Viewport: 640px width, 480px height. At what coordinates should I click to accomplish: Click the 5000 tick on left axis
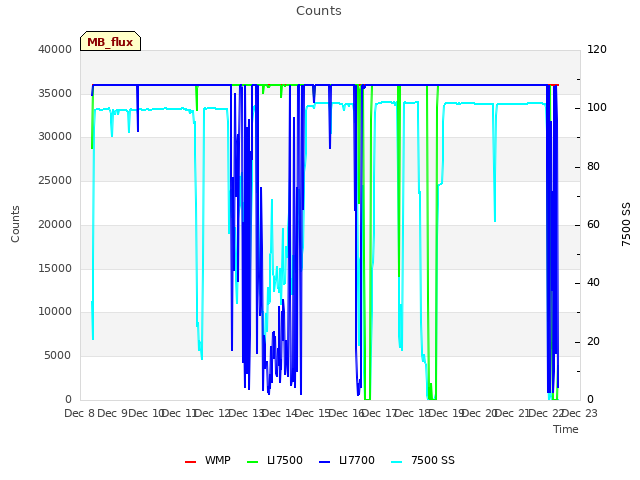58,356
